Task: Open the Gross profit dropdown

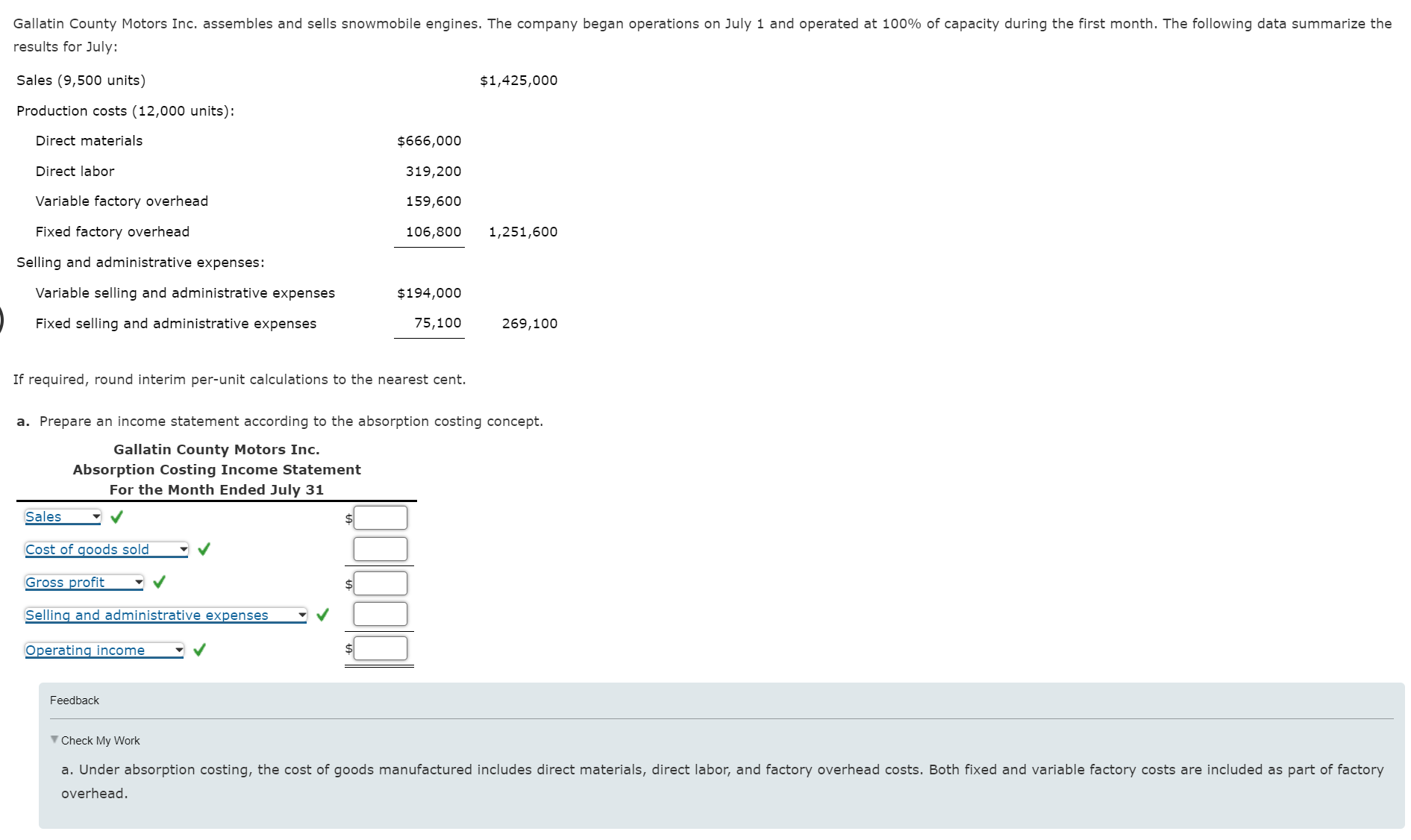Action: (84, 583)
